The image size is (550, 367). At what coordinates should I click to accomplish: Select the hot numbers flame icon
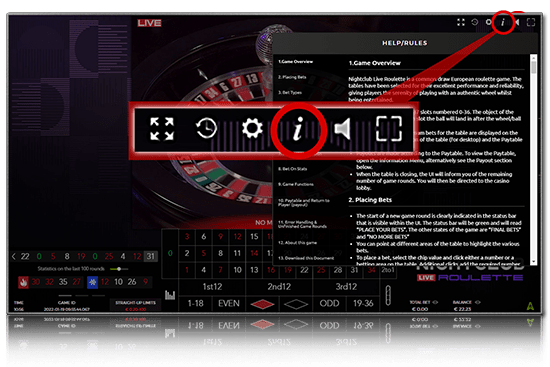(x=24, y=282)
